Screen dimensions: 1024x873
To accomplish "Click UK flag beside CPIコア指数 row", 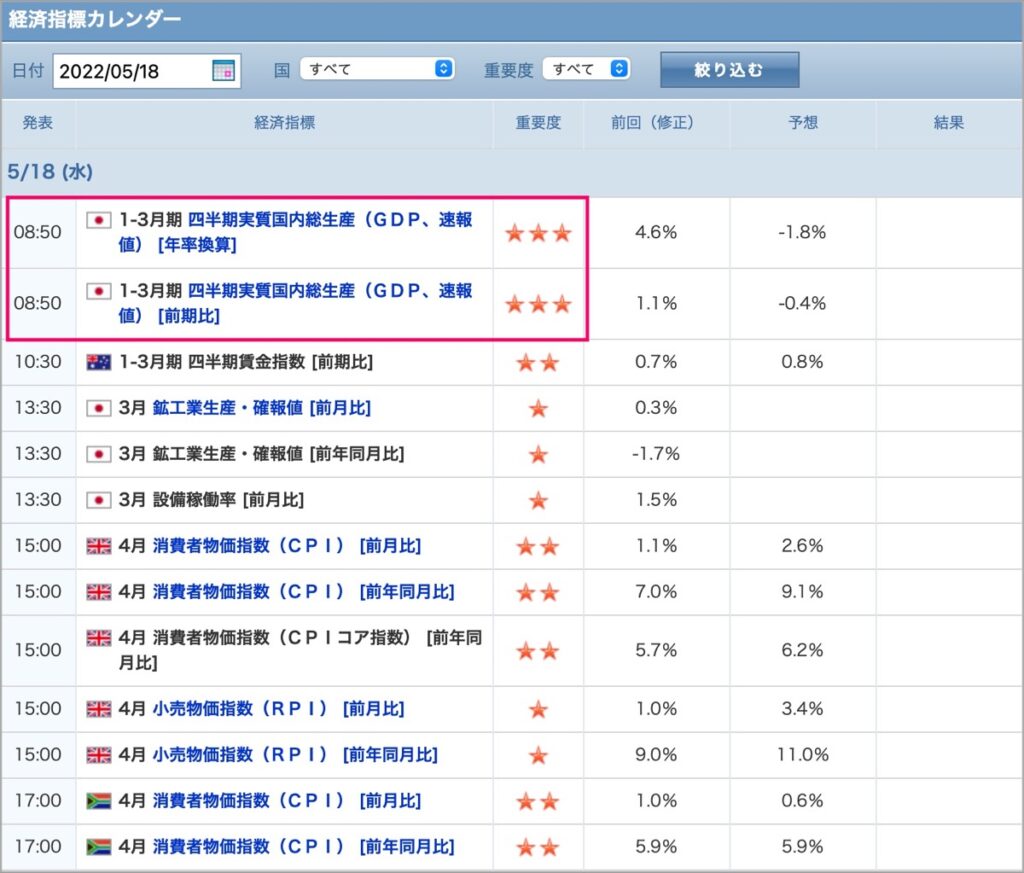I will tap(99, 638).
